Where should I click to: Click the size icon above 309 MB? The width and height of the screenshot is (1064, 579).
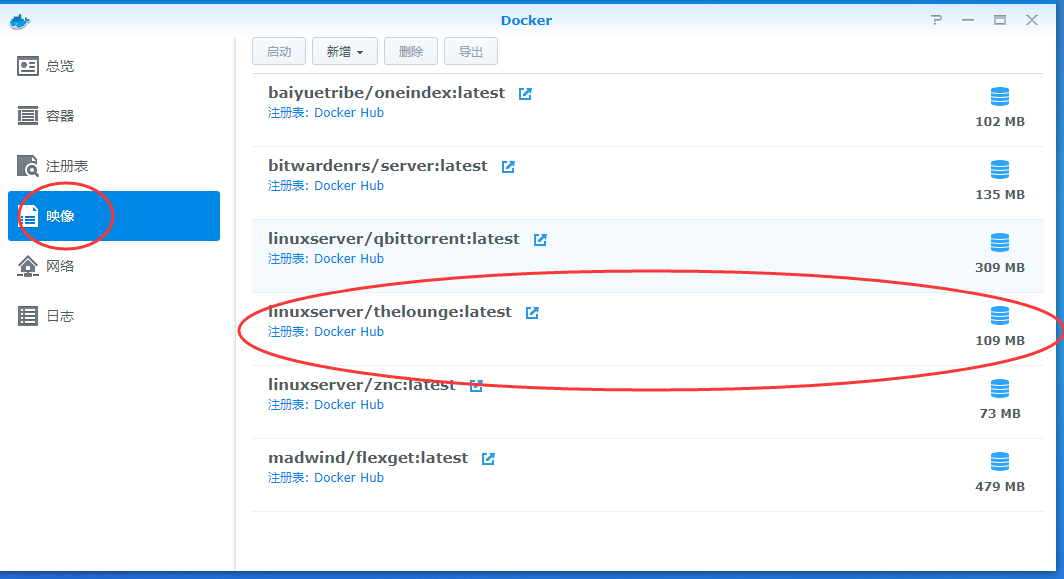(1000, 242)
